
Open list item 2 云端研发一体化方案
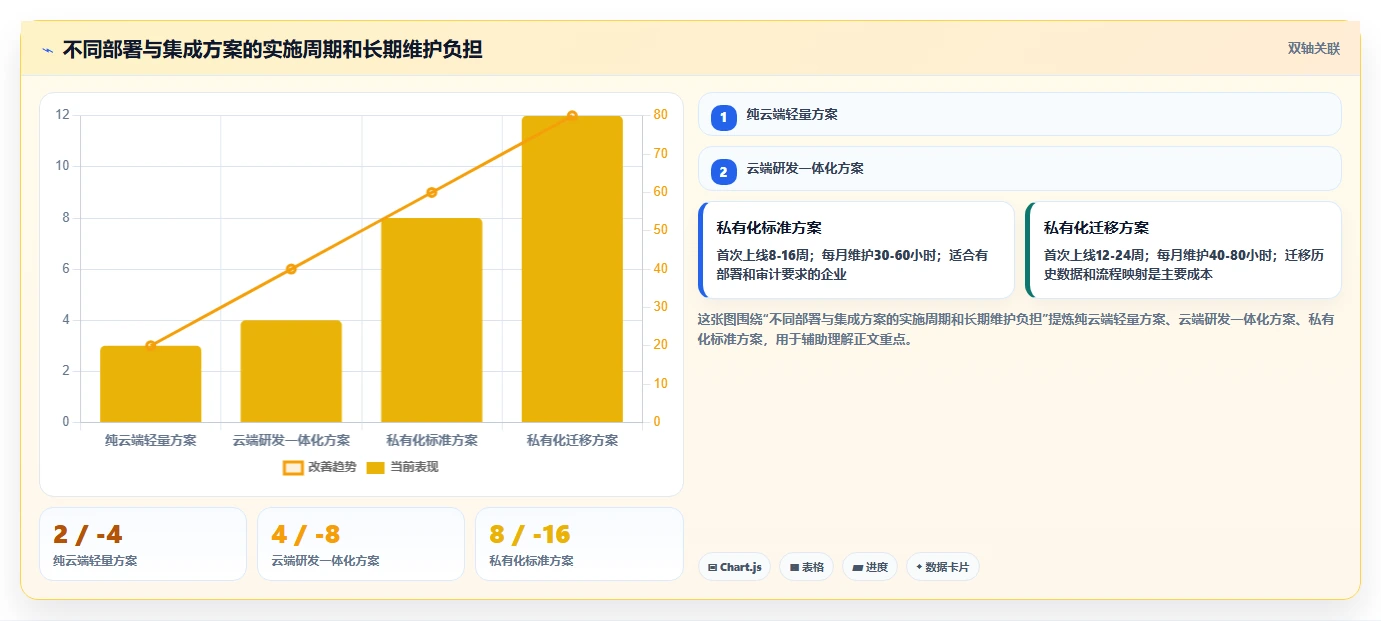pos(1019,169)
